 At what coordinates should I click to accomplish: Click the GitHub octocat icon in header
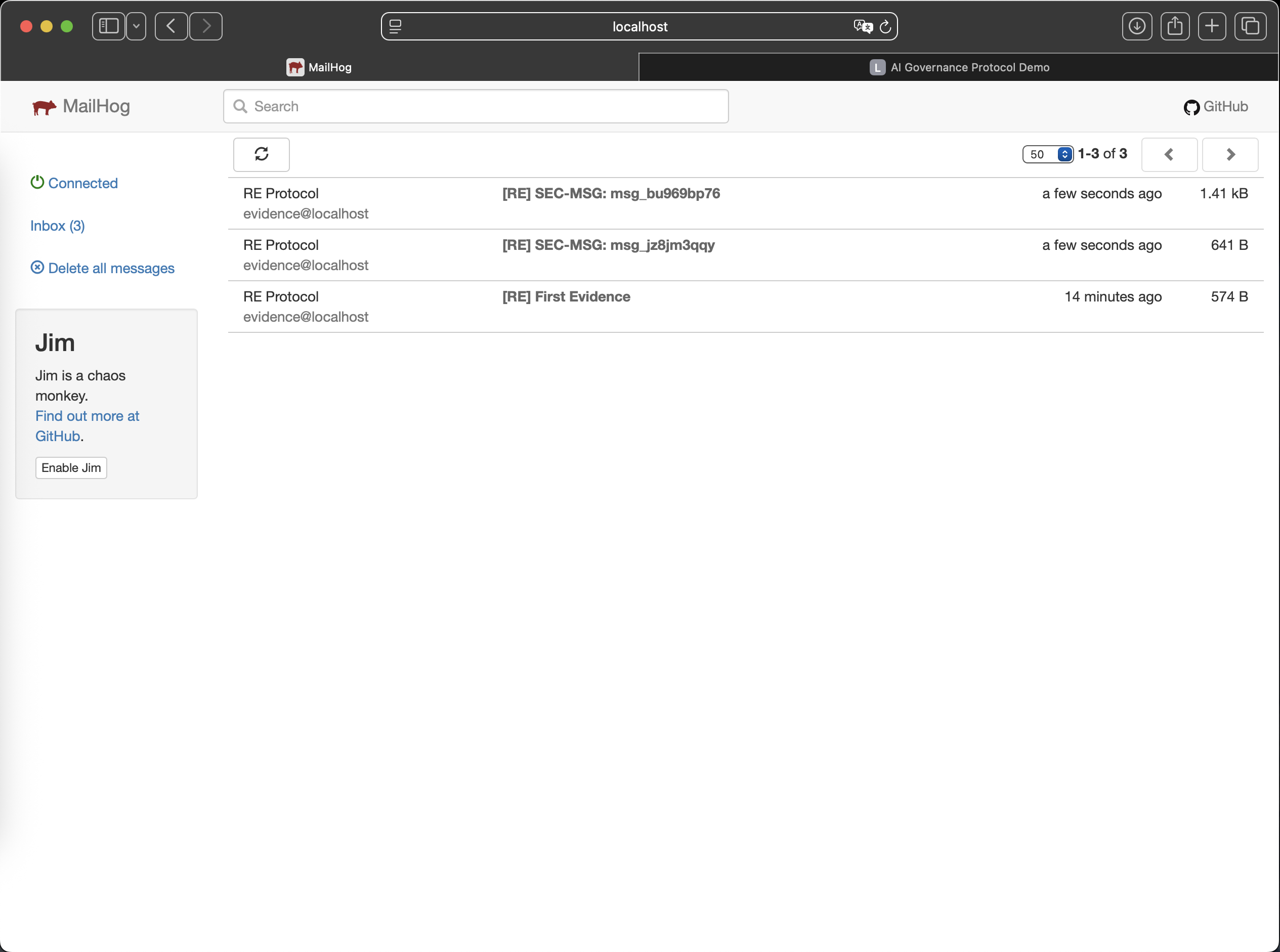point(1191,107)
